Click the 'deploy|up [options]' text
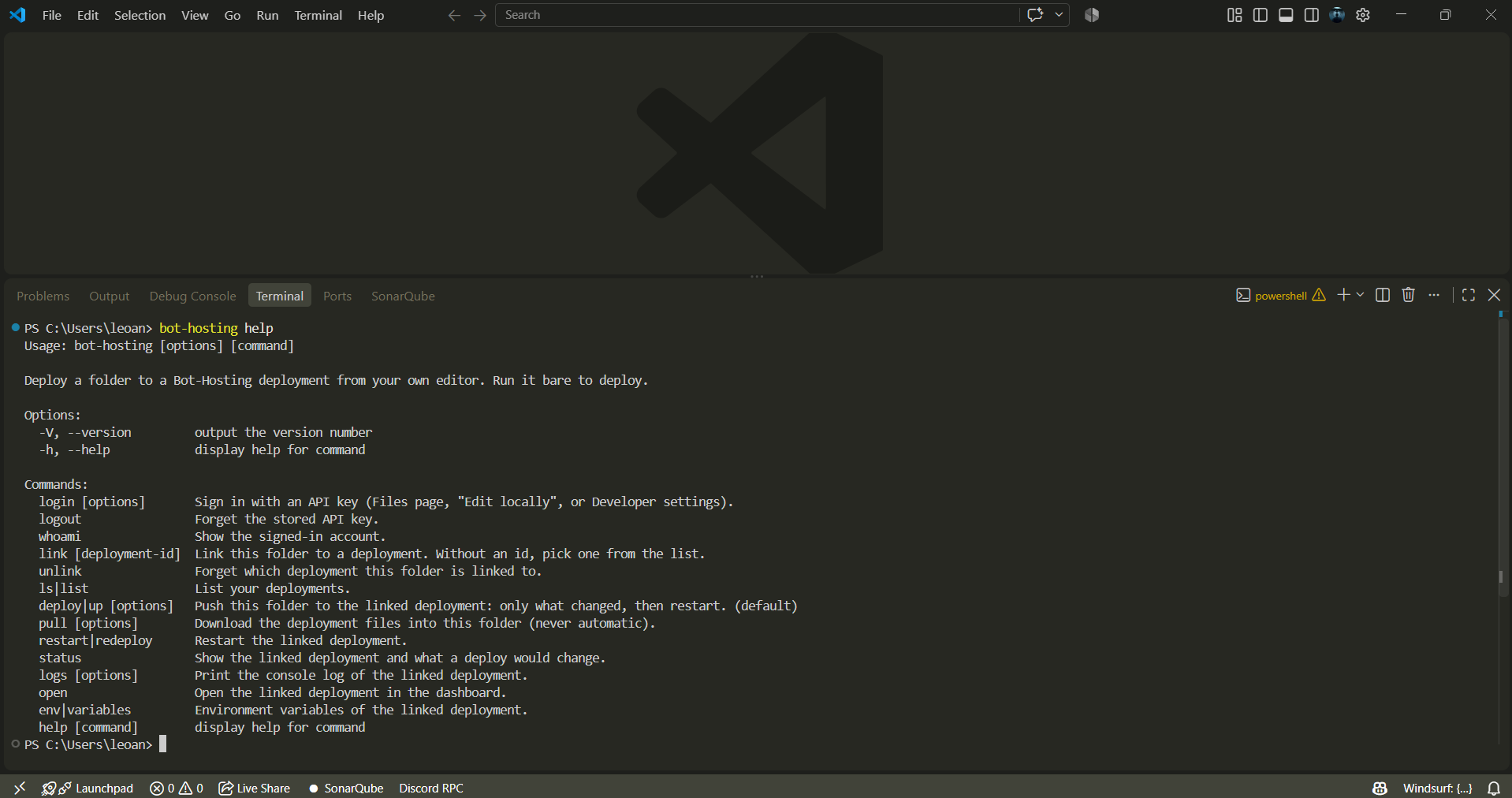This screenshot has height=798, width=1512. tap(106, 606)
